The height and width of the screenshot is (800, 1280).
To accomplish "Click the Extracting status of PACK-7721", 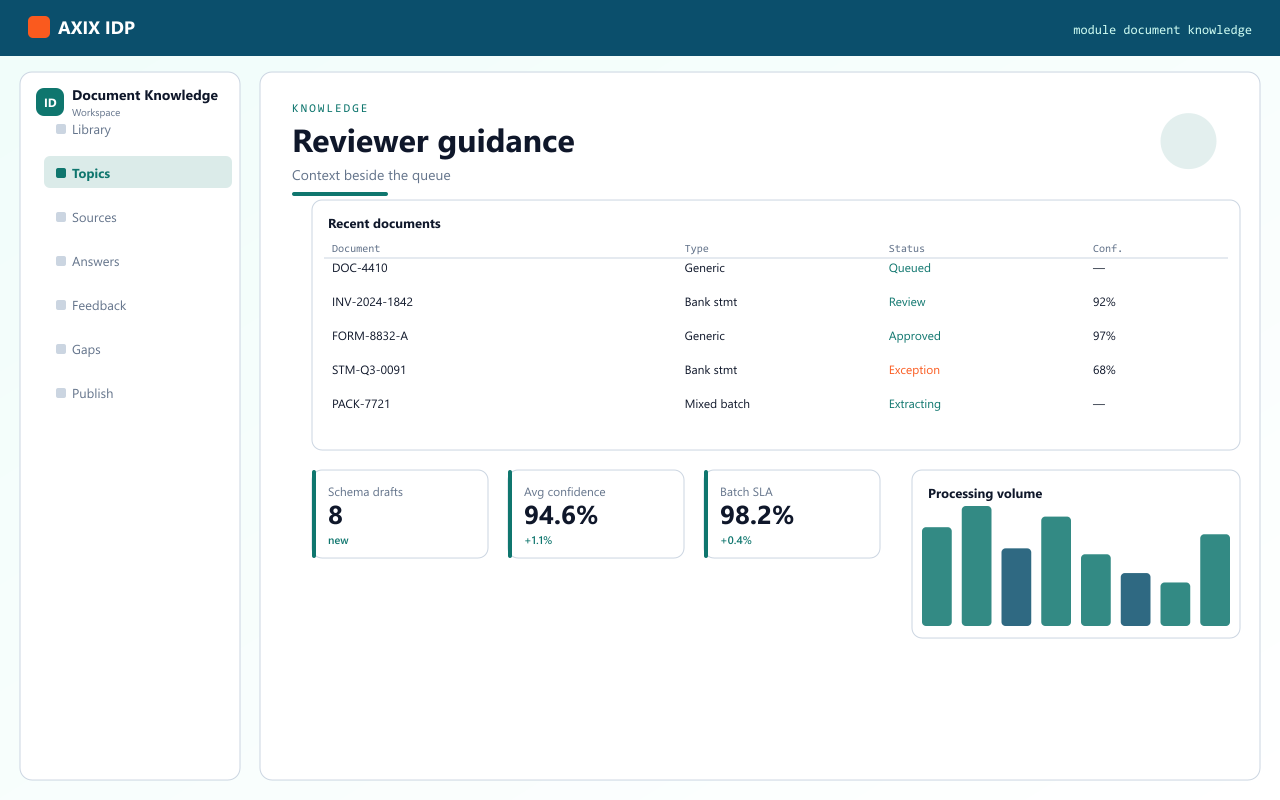I will point(915,404).
